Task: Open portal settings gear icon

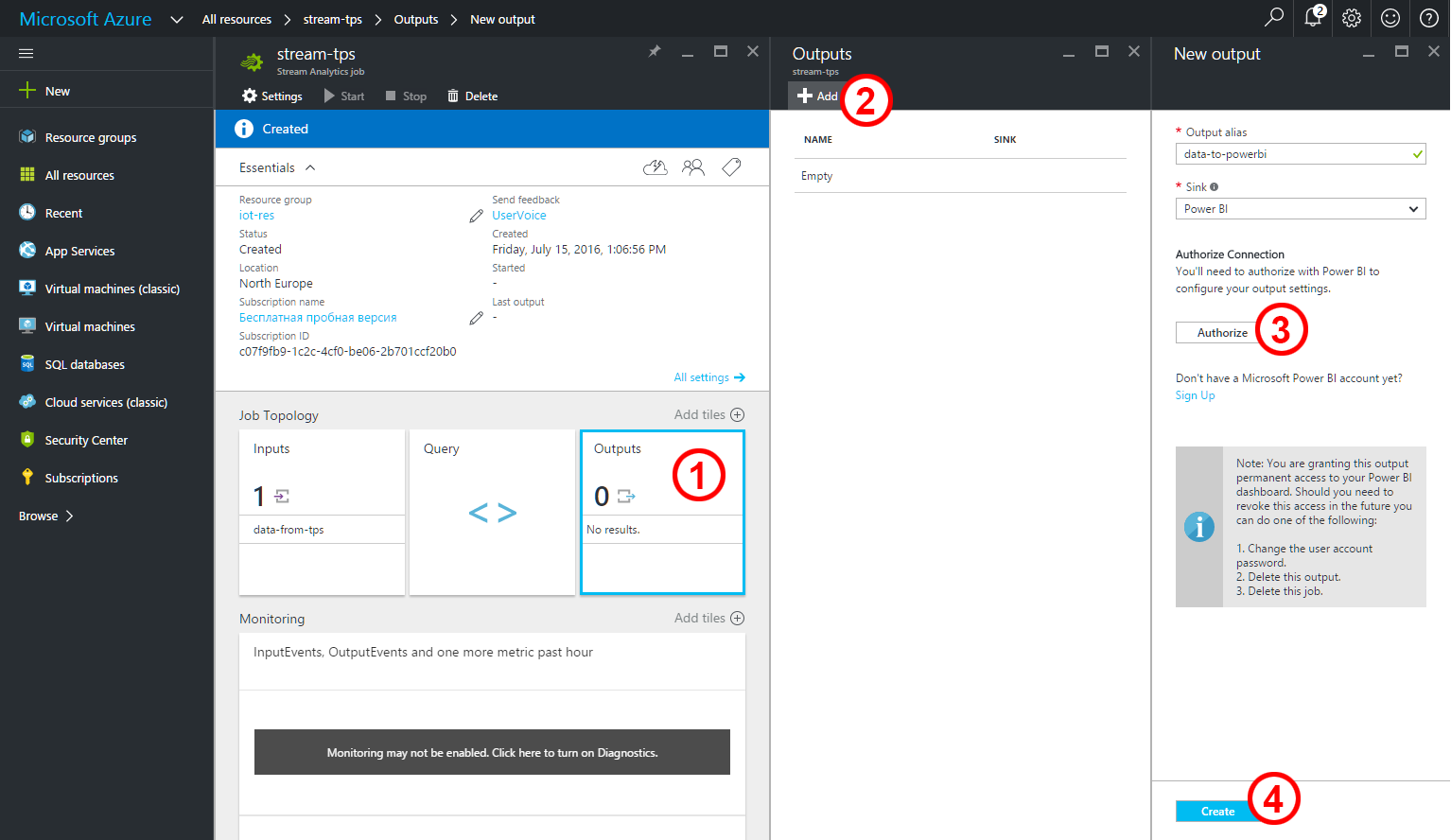Action: click(1352, 18)
